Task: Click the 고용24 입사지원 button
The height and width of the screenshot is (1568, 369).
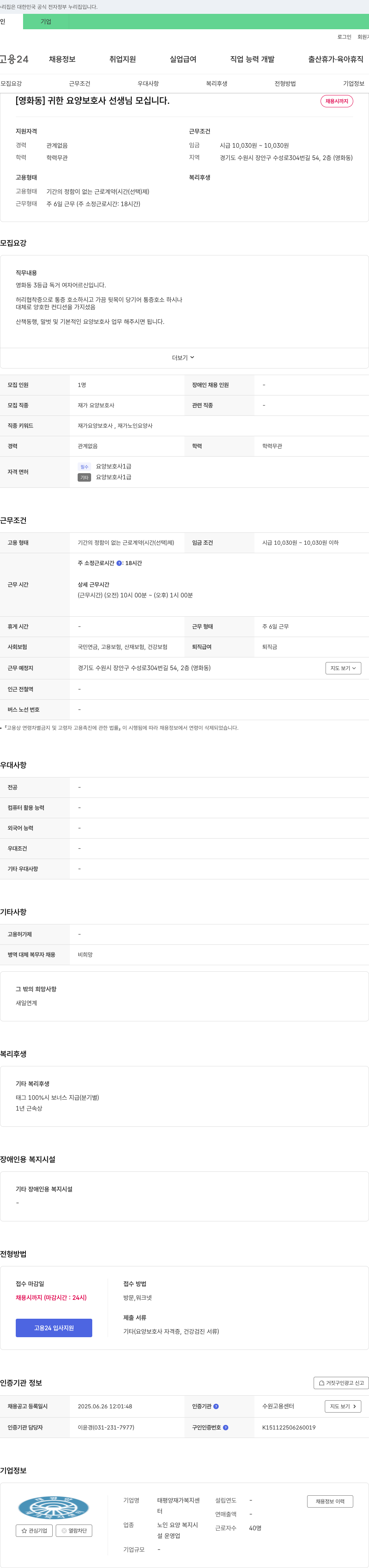Action: coord(54,1328)
